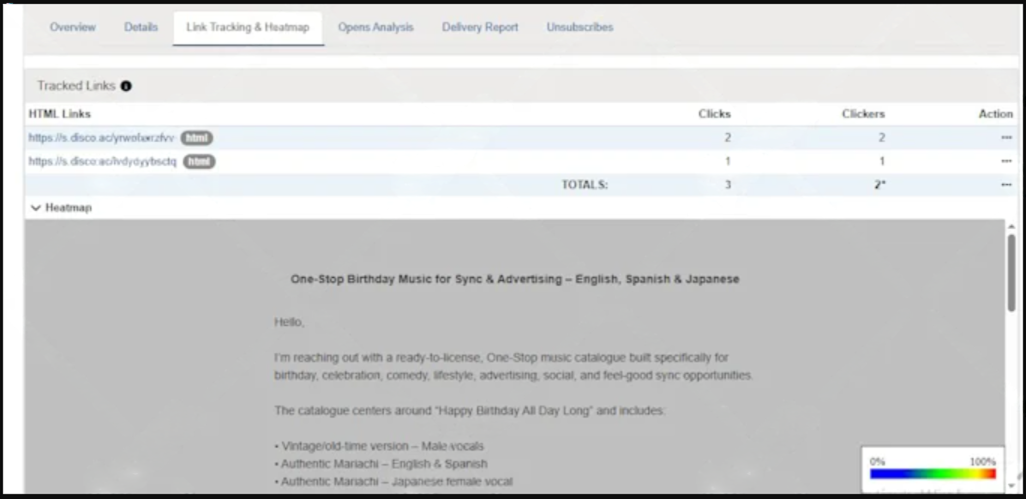This screenshot has width=1026, height=499.
Task: Click the heatmap color scale legend
Action: 932,470
